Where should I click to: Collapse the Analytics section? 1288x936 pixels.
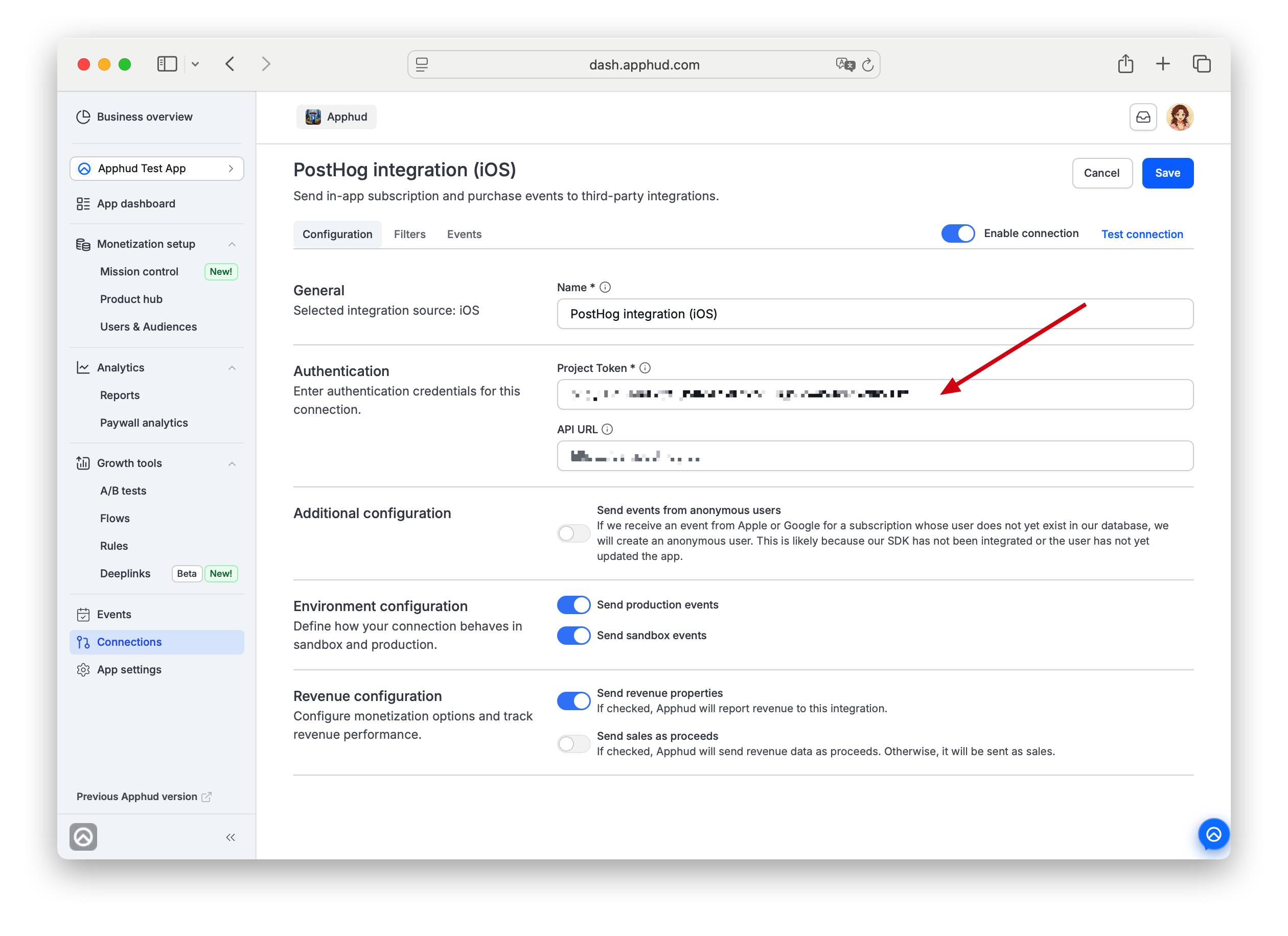[232, 368]
